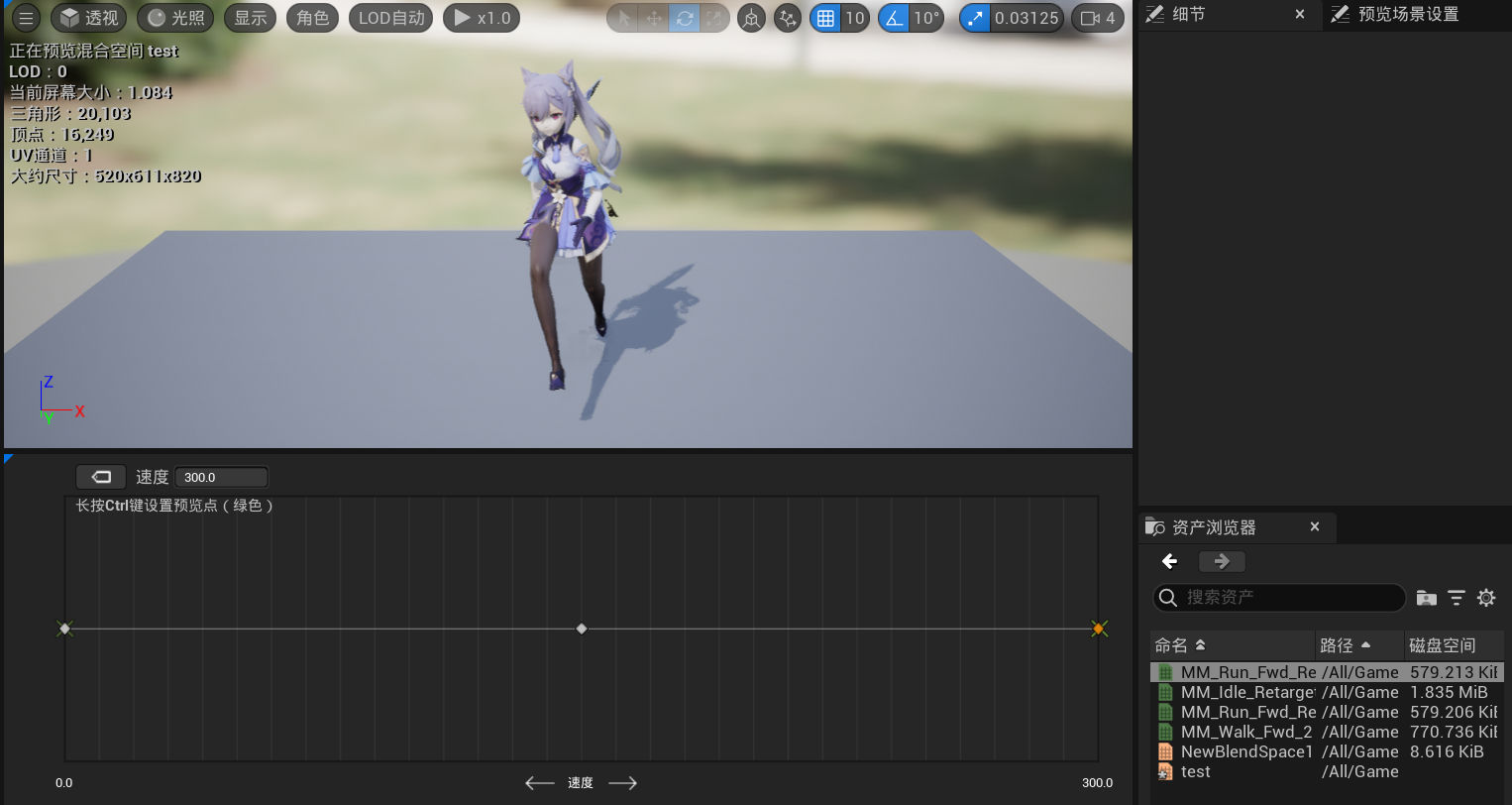Select the blend sample point at 0.0

(65, 629)
